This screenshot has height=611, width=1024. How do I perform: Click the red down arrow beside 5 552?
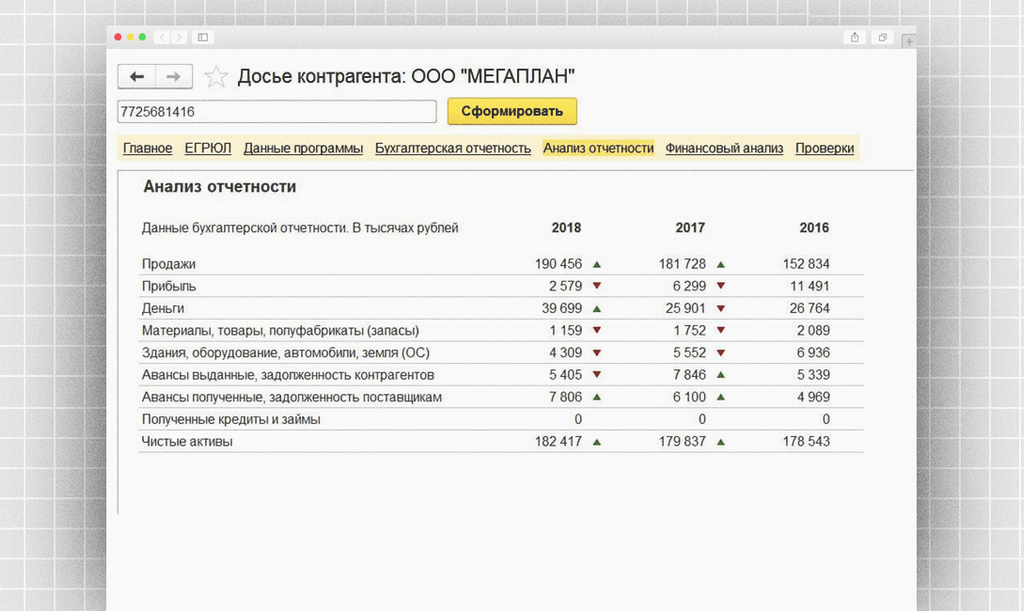point(721,352)
